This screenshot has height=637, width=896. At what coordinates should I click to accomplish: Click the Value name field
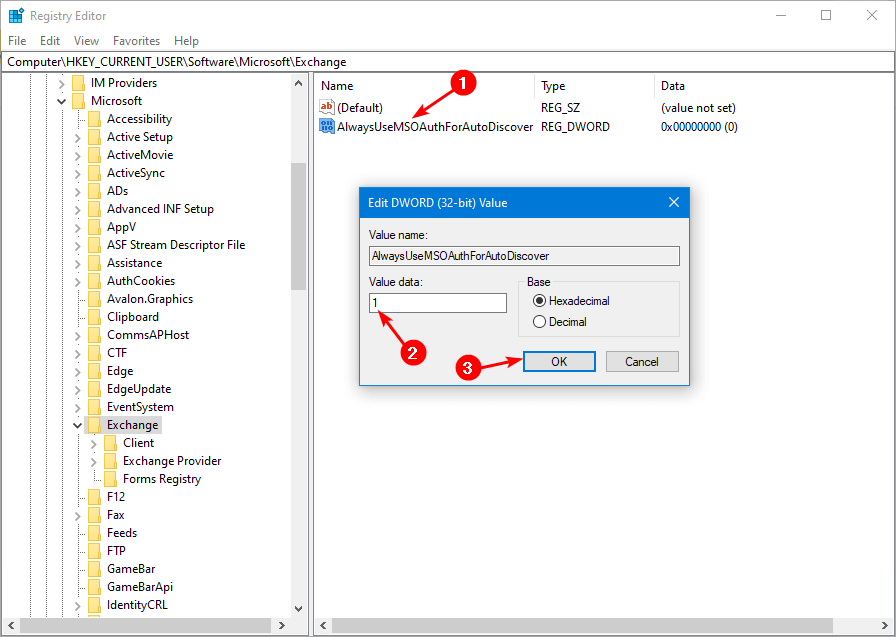(x=524, y=256)
